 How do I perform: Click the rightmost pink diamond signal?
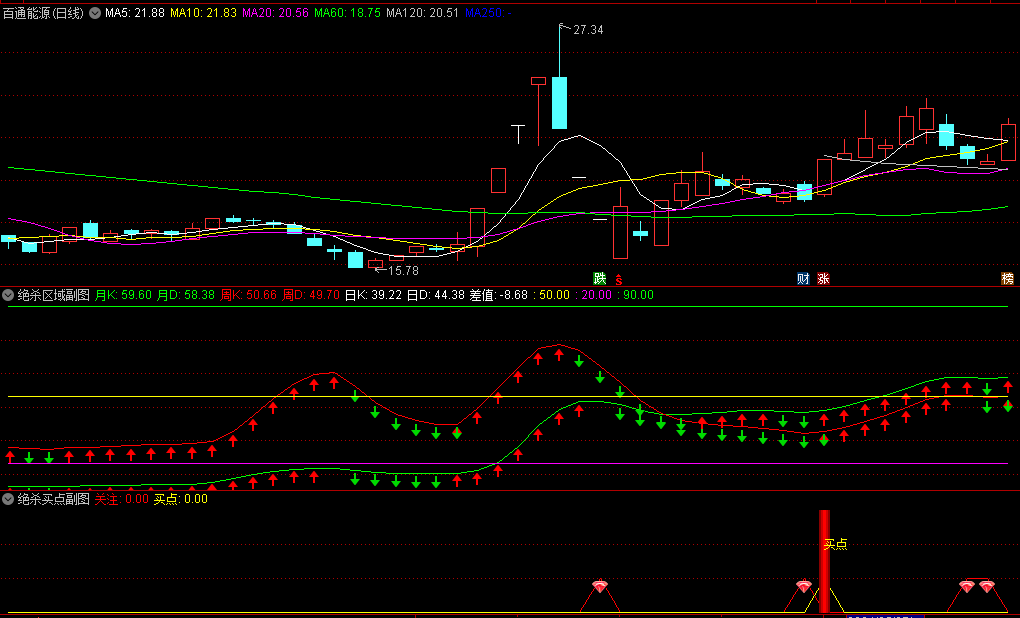click(987, 586)
